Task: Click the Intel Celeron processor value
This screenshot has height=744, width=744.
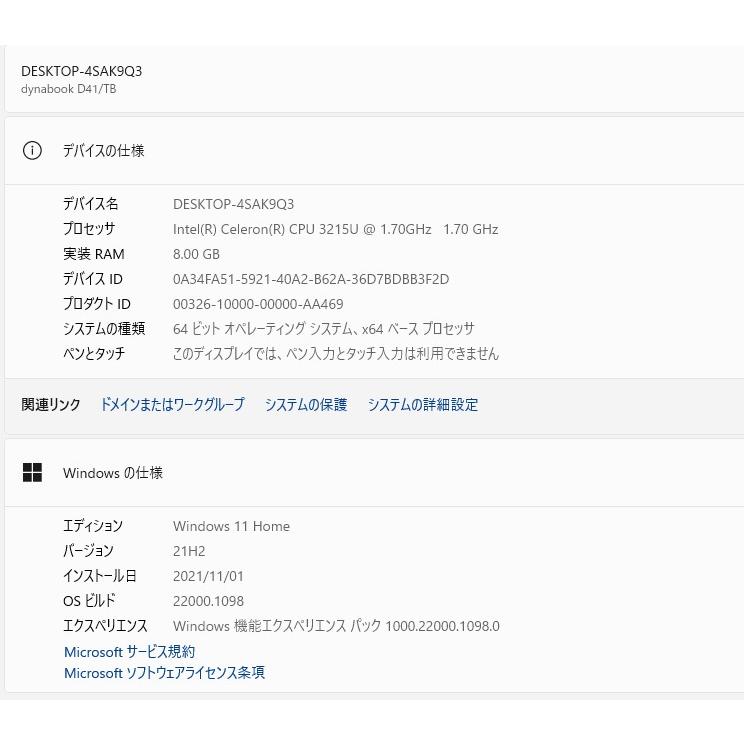Action: [x=335, y=230]
